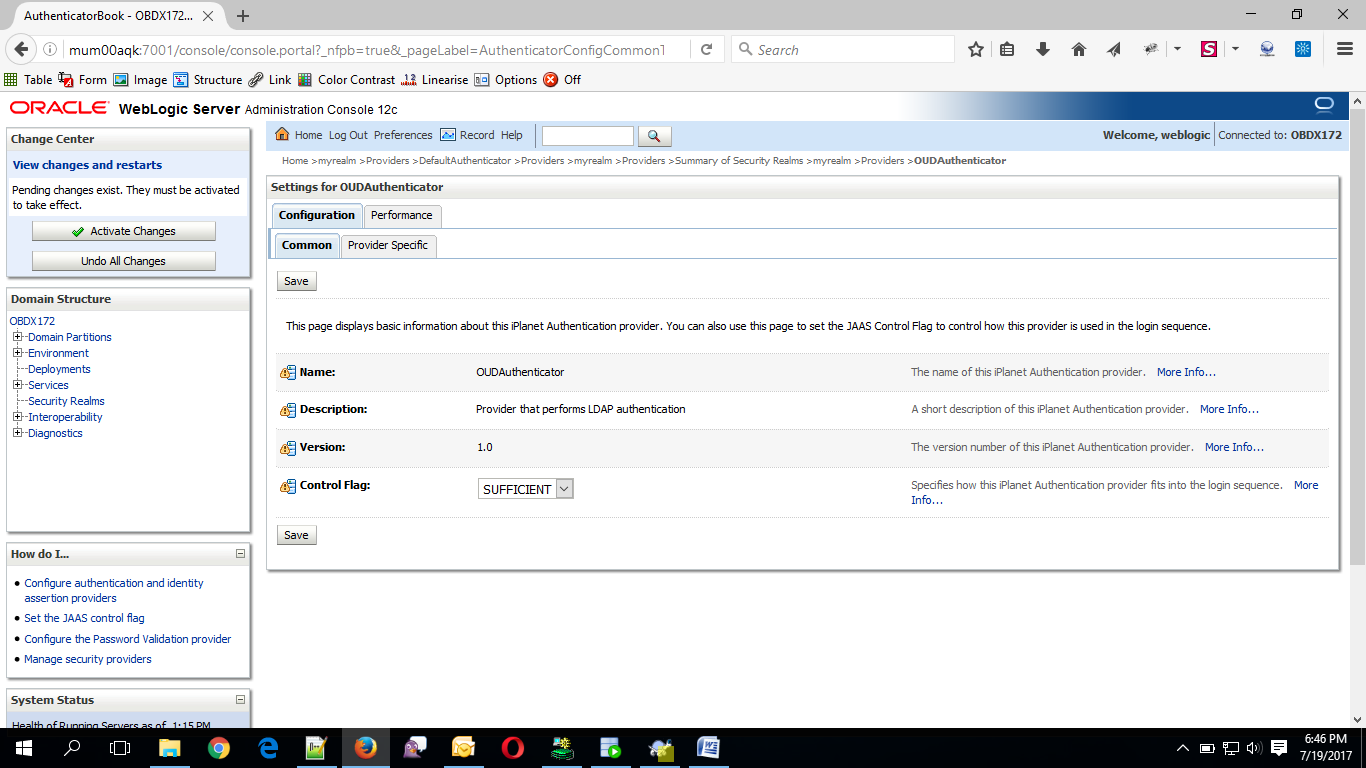Open the S extension dropdown arrow
1366x768 pixels.
click(x=1235, y=49)
